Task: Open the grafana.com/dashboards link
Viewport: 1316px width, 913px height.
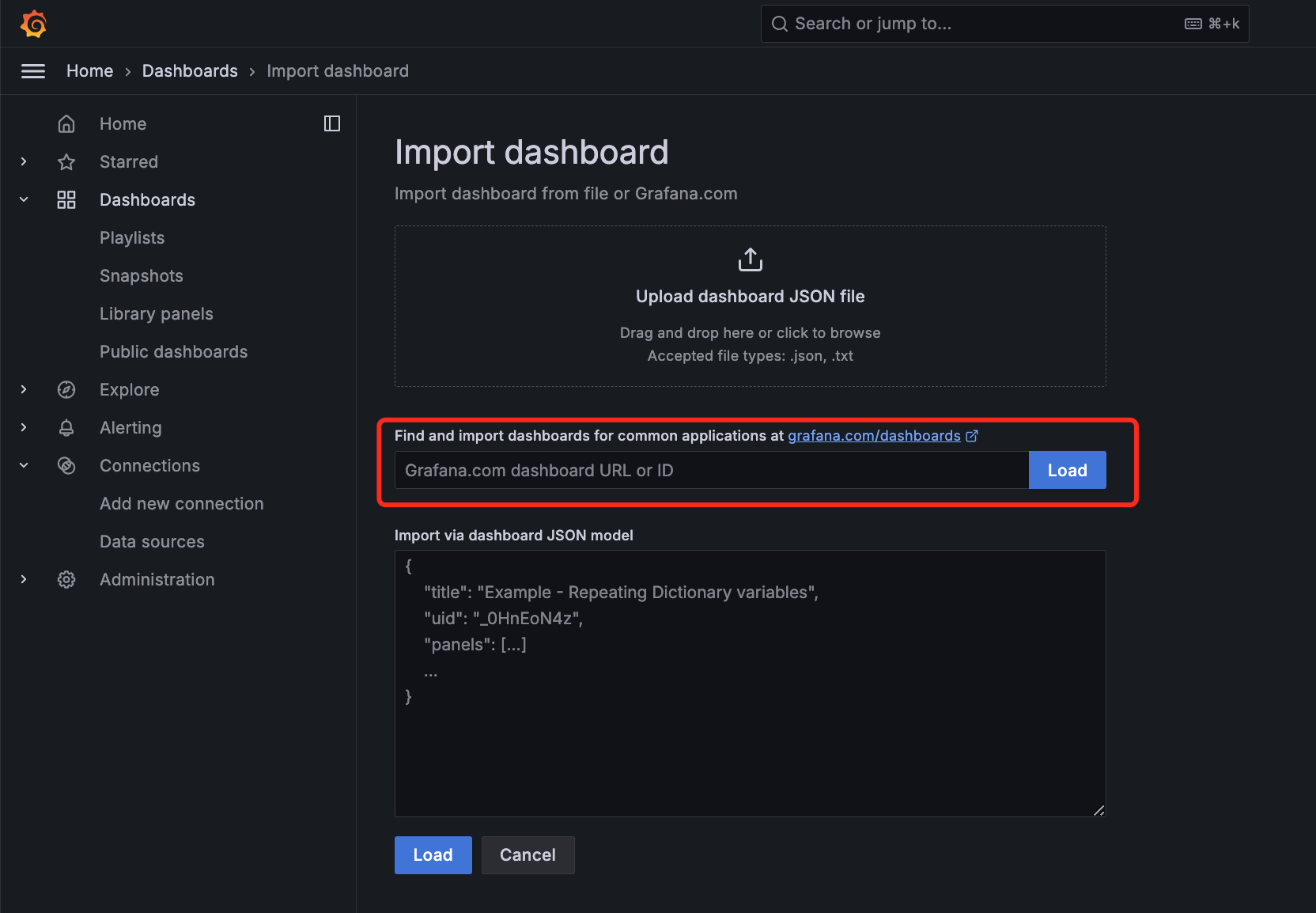Action: coord(874,436)
